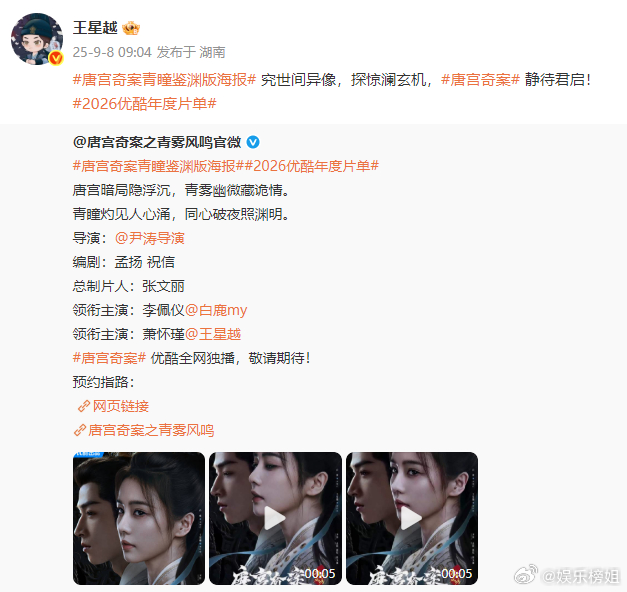The image size is (627, 592).
Task: Click the #唐宫奇案# hashtag near 优酷全网独播
Action: 109,358
